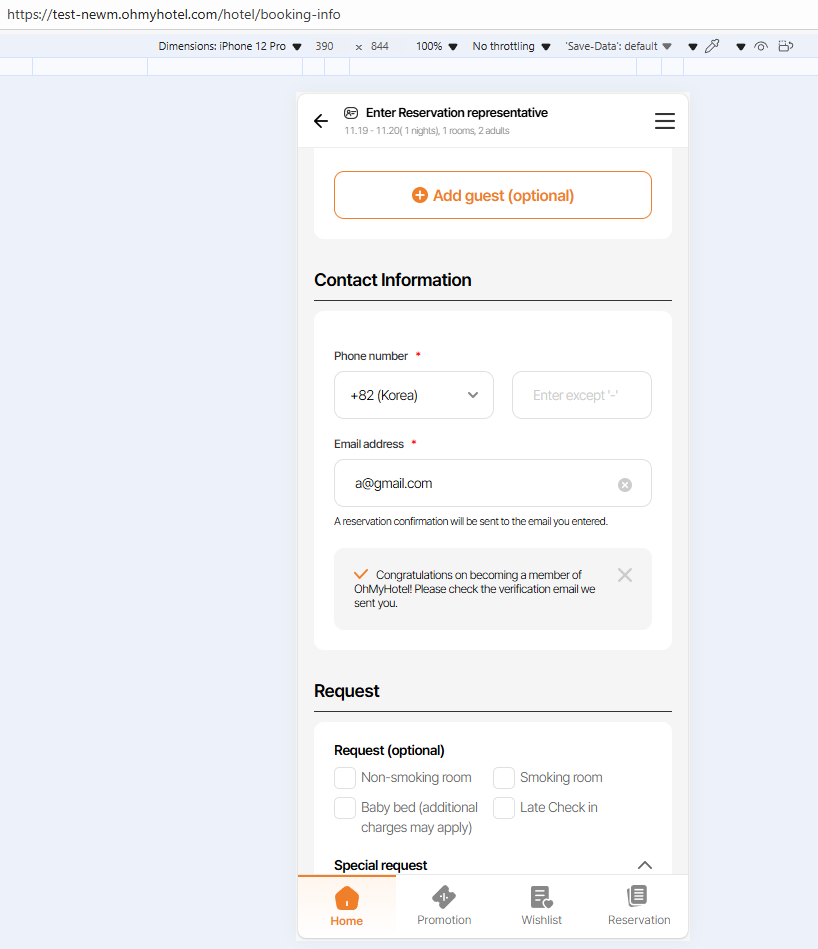Click the back arrow icon
Viewport: 818px width, 949px height.
point(320,121)
